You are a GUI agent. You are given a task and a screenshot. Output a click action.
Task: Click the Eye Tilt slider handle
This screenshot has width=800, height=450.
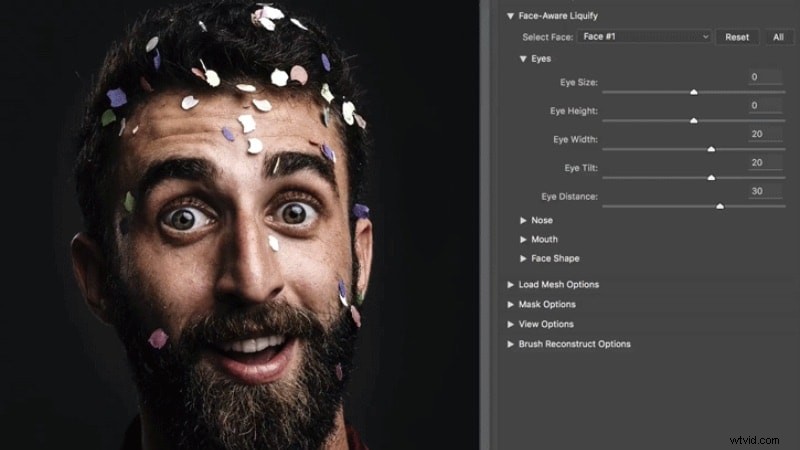[x=711, y=177]
